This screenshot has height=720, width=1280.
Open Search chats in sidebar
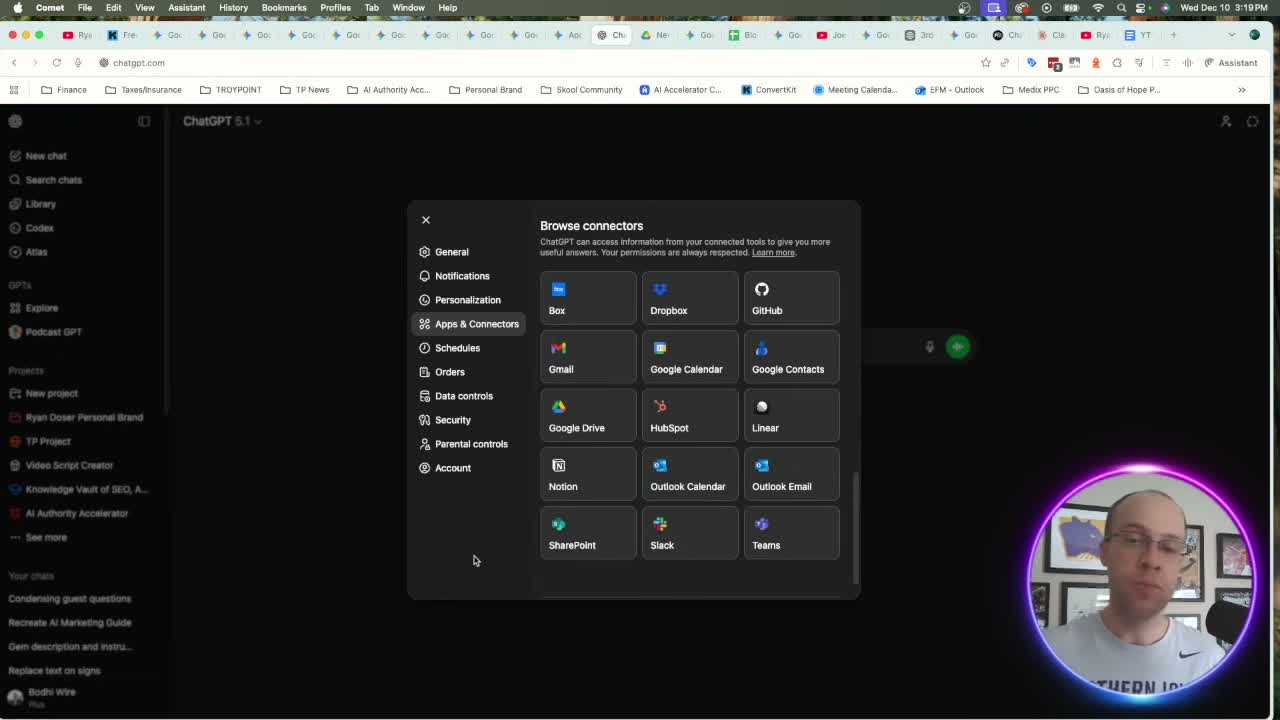point(46,180)
